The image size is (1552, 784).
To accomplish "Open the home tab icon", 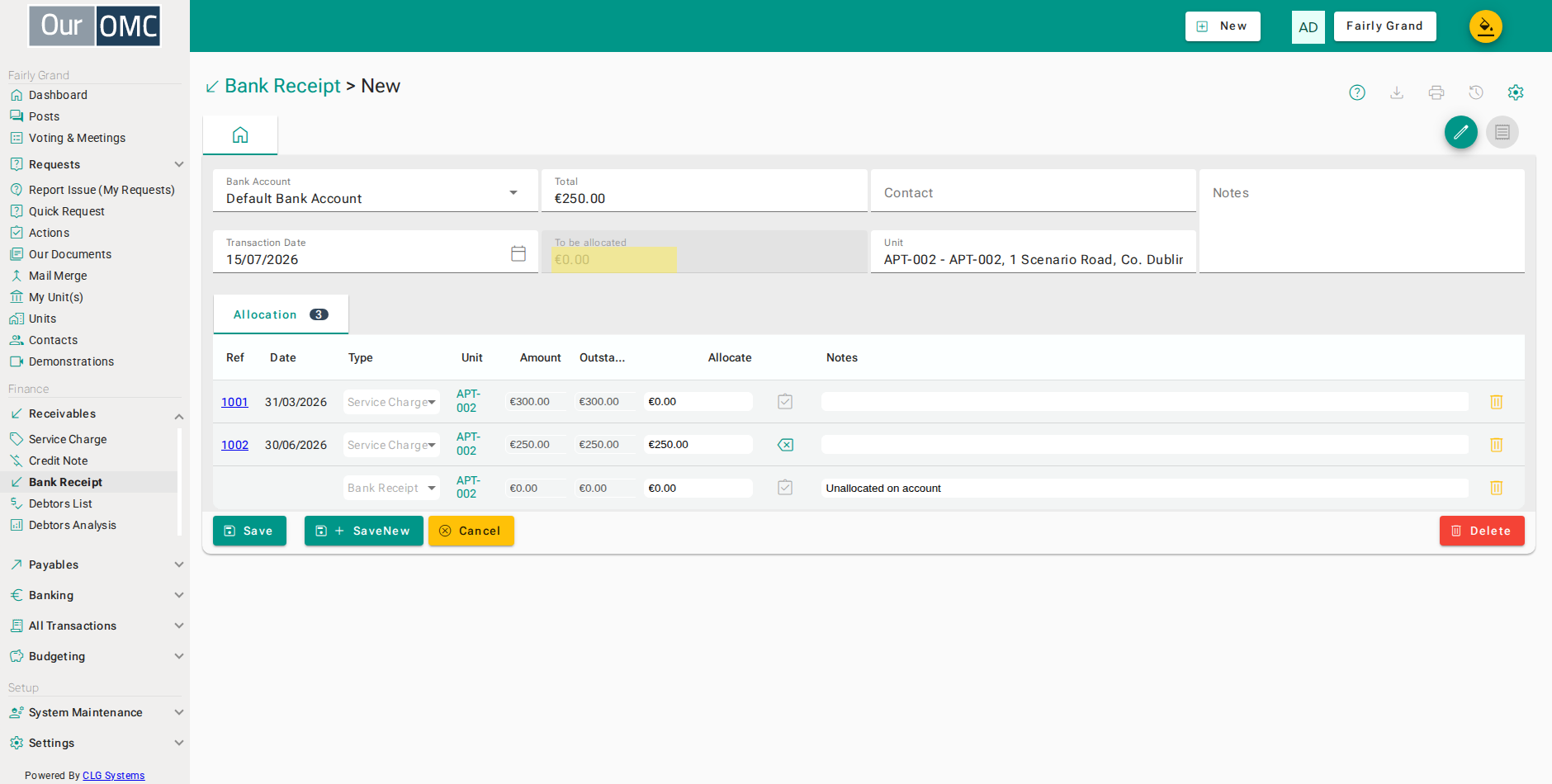I will 240,135.
